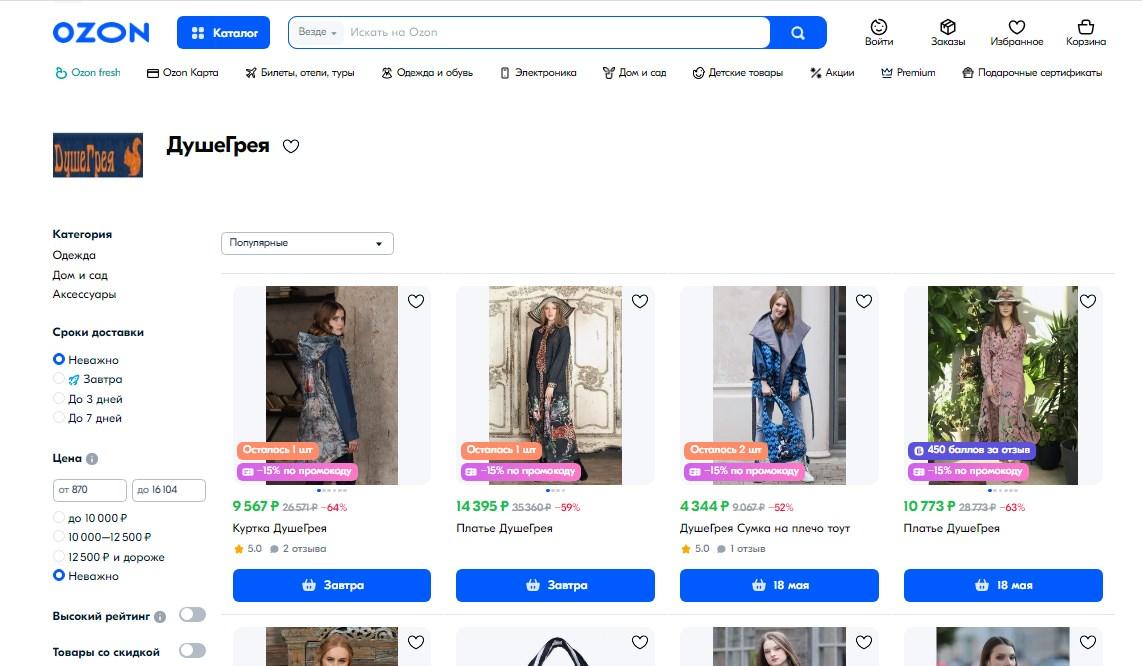The height and width of the screenshot is (666, 1142).
Task: Focus the Искать на Ozon search field
Action: 555,32
